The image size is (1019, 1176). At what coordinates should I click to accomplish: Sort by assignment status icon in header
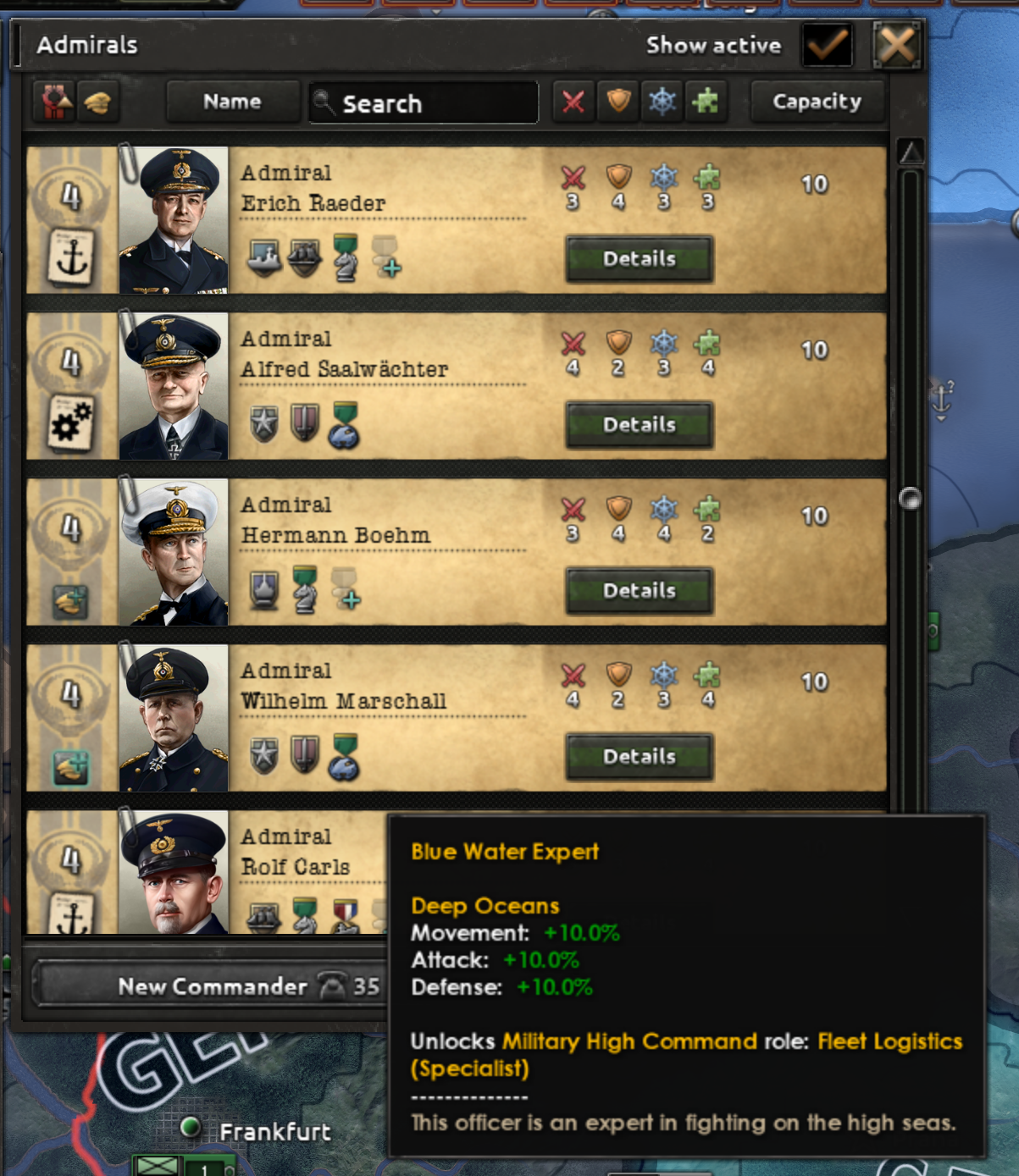tap(54, 102)
